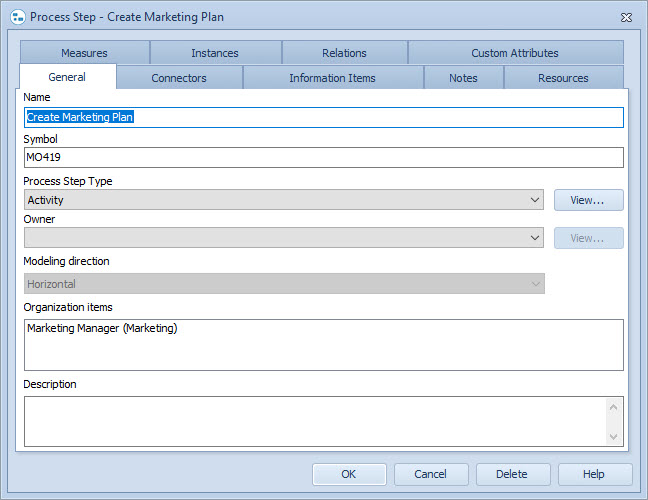Open the Resources tab

(x=563, y=78)
